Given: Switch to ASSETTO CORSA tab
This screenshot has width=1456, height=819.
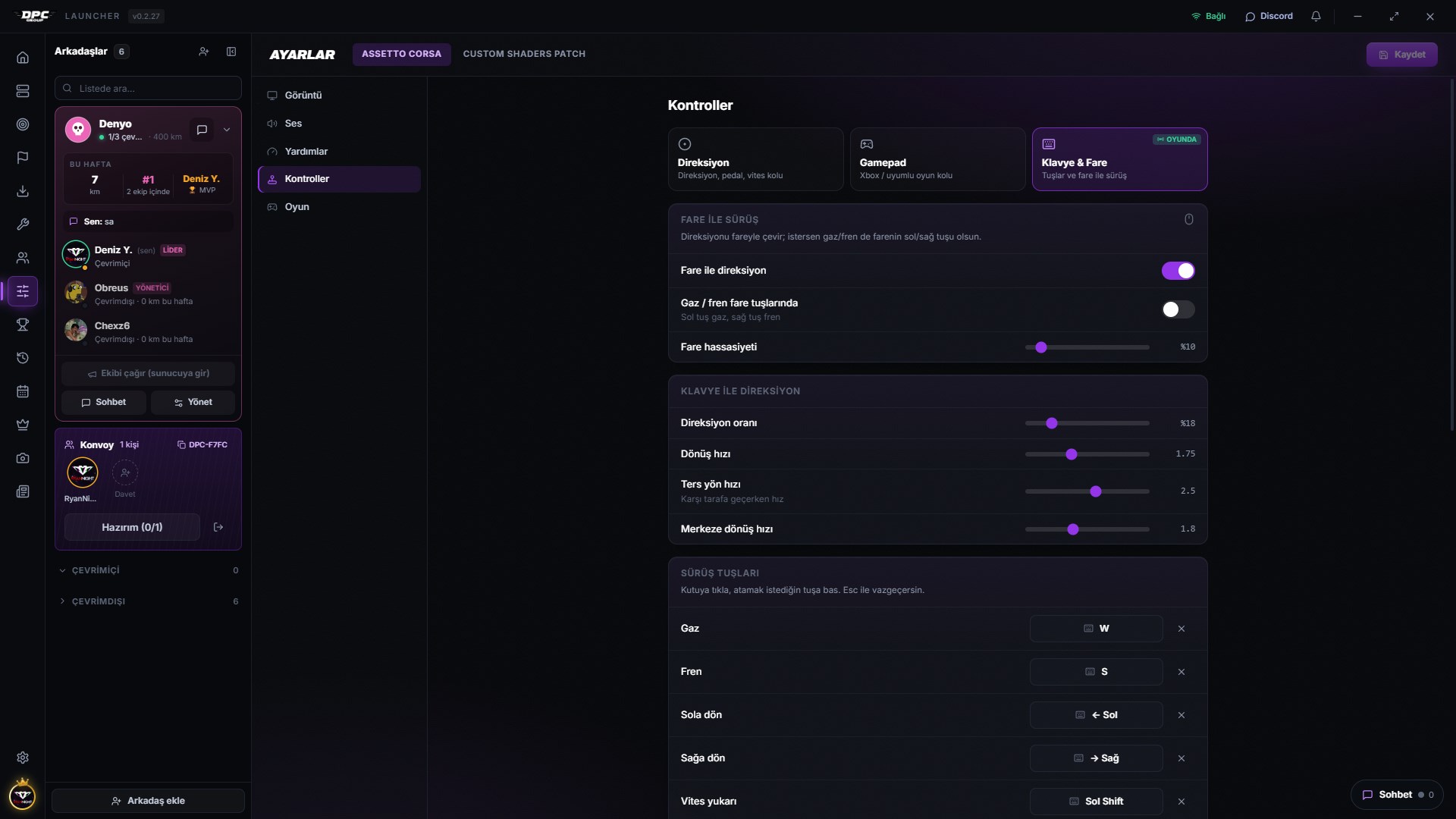Looking at the screenshot, I should (x=401, y=54).
